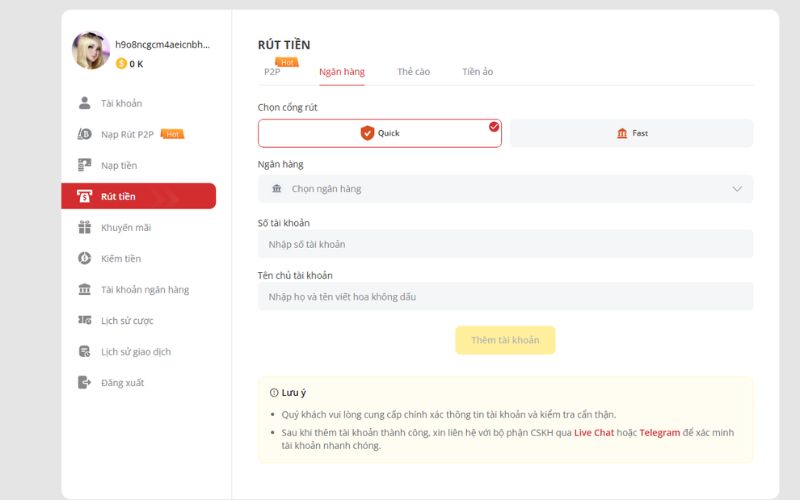Select the Quick withdrawal gateway
Image resolution: width=800 pixels, height=500 pixels.
point(380,133)
